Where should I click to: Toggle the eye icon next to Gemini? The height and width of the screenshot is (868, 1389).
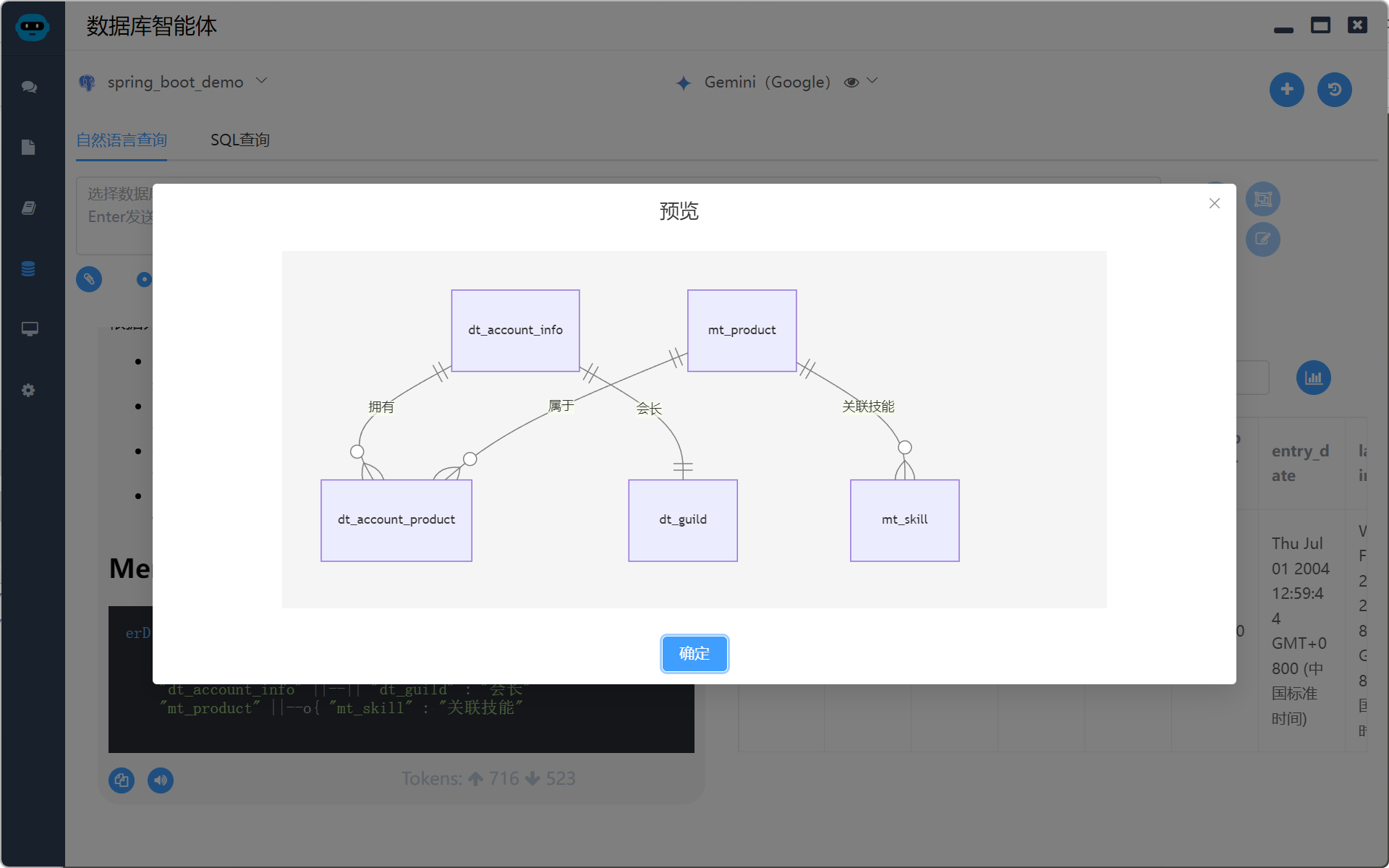851,82
